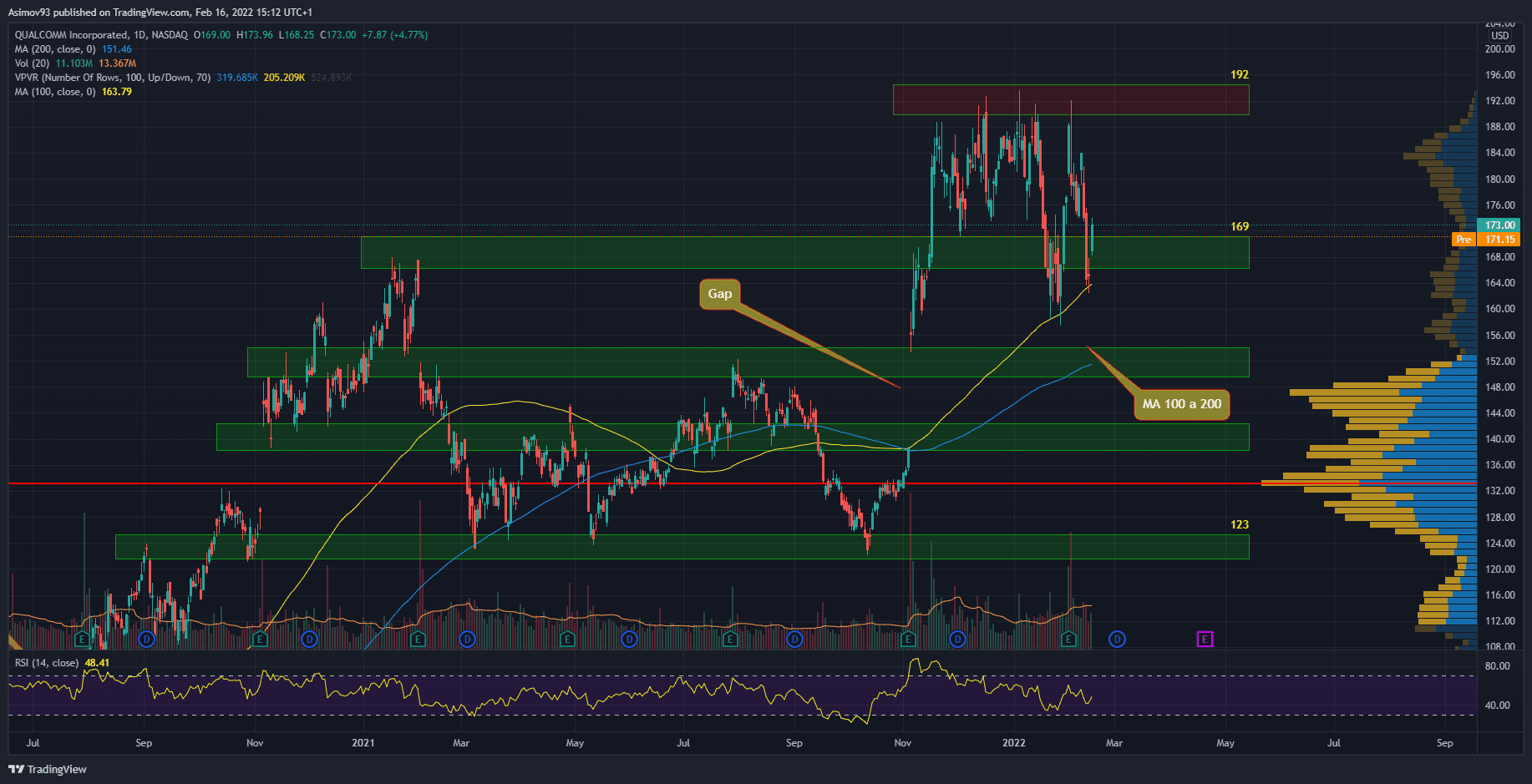
Task: Open the earnings E marker at November 2021
Action: tap(908, 640)
